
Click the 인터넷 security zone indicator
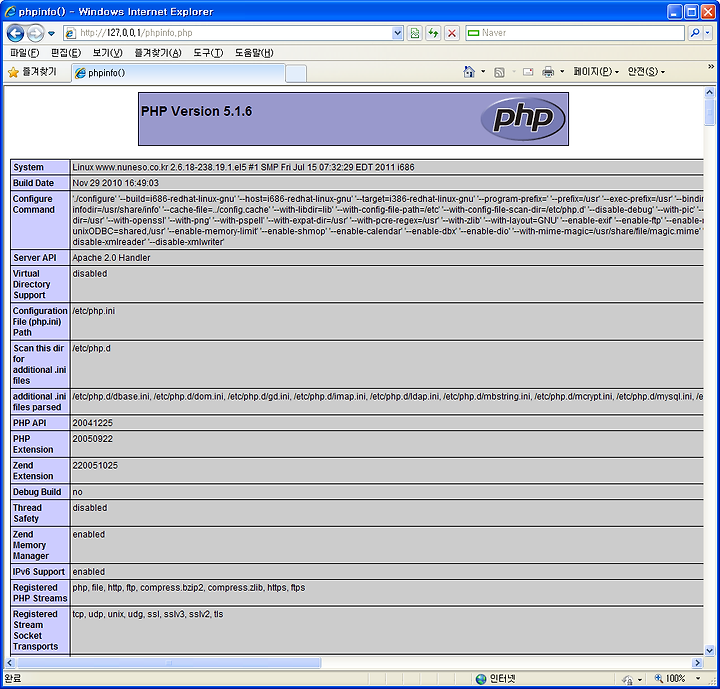coord(496,679)
